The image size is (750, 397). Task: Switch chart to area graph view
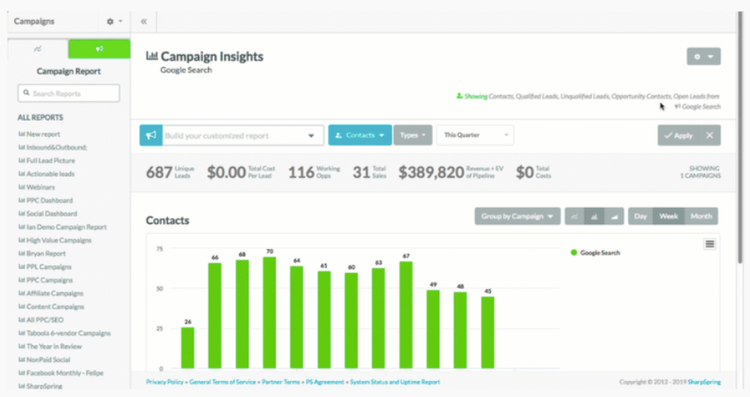(x=614, y=216)
